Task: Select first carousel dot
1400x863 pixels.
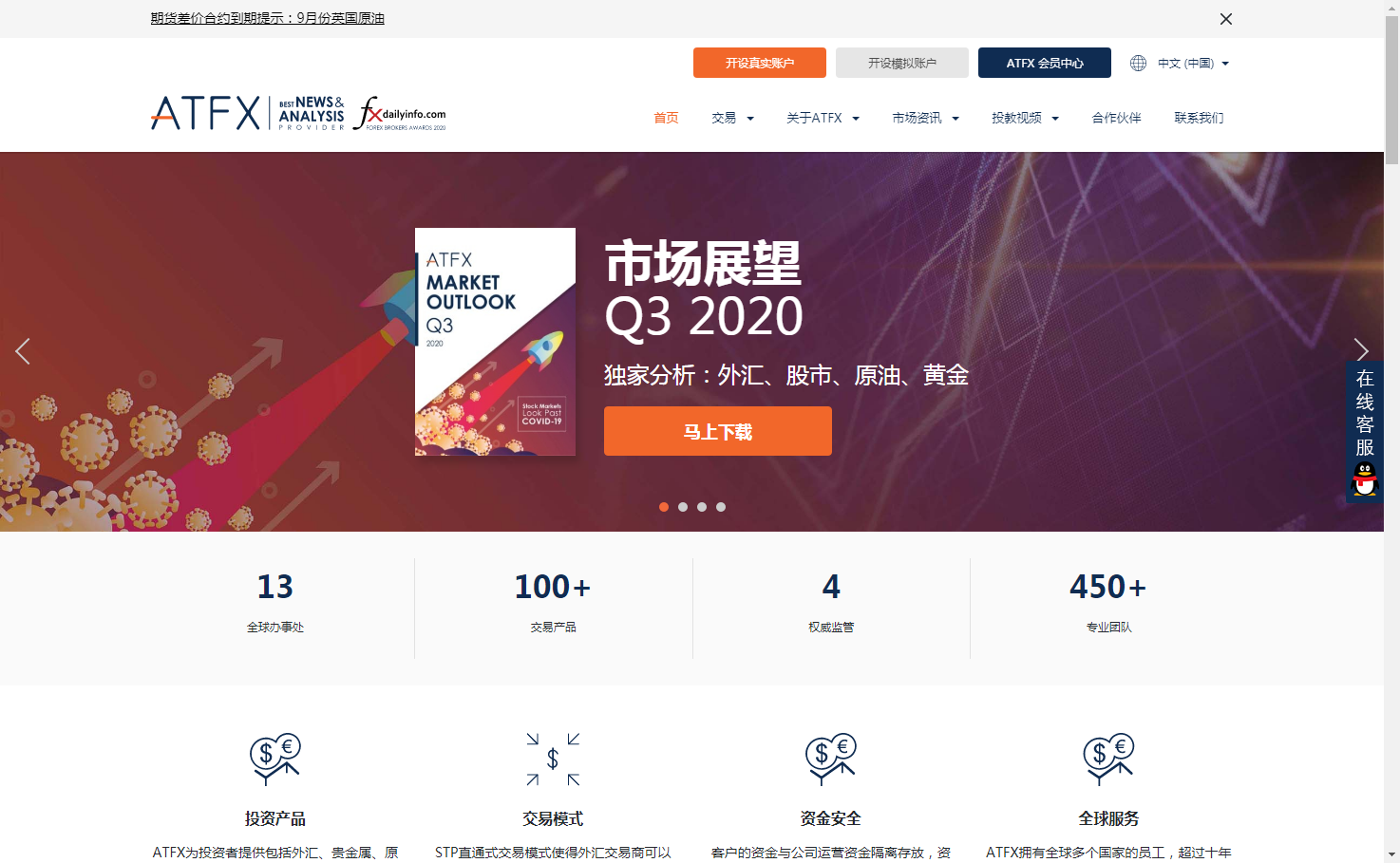Action: [664, 507]
